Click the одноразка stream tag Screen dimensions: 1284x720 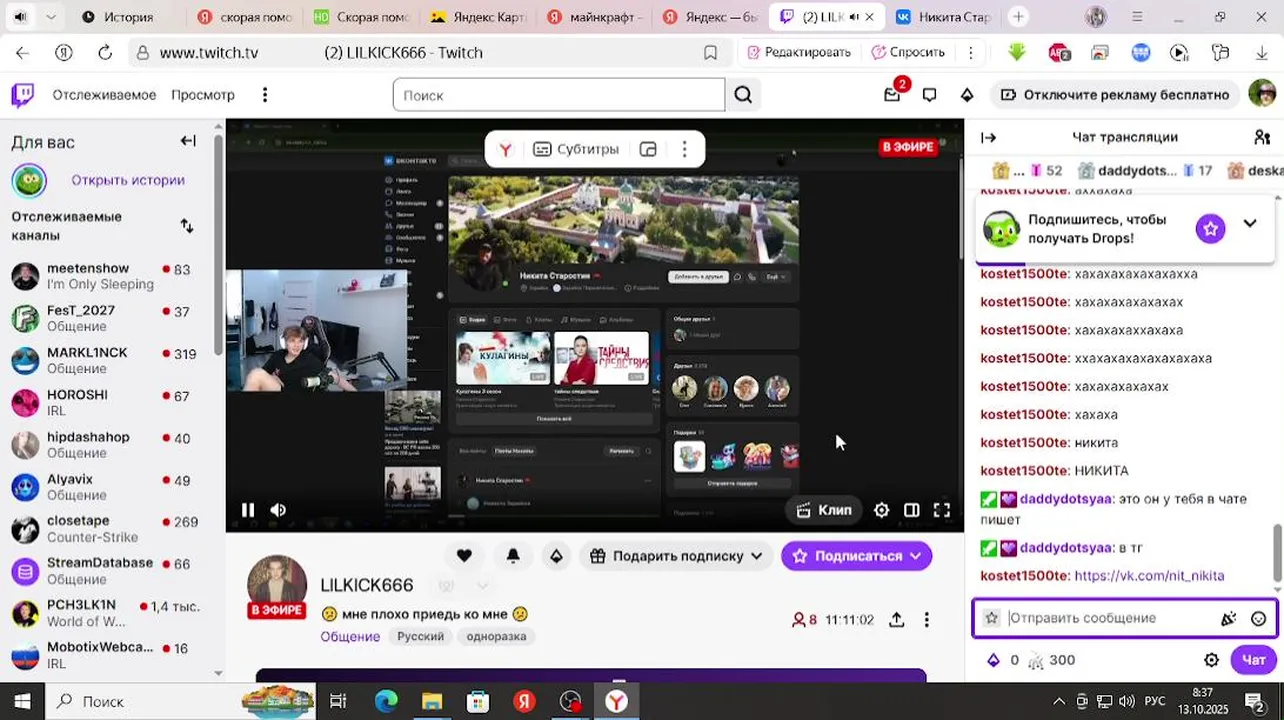pos(496,637)
